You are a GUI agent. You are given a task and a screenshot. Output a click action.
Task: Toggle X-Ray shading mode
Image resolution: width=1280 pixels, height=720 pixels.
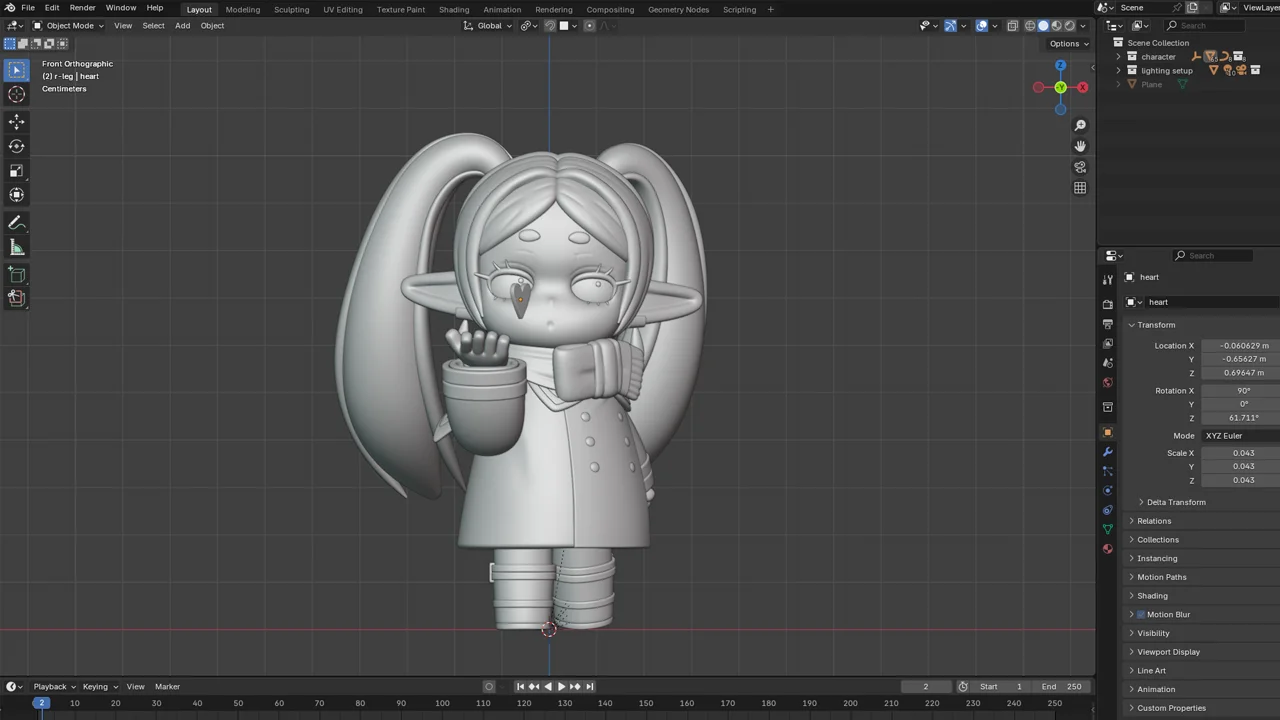[1012, 25]
